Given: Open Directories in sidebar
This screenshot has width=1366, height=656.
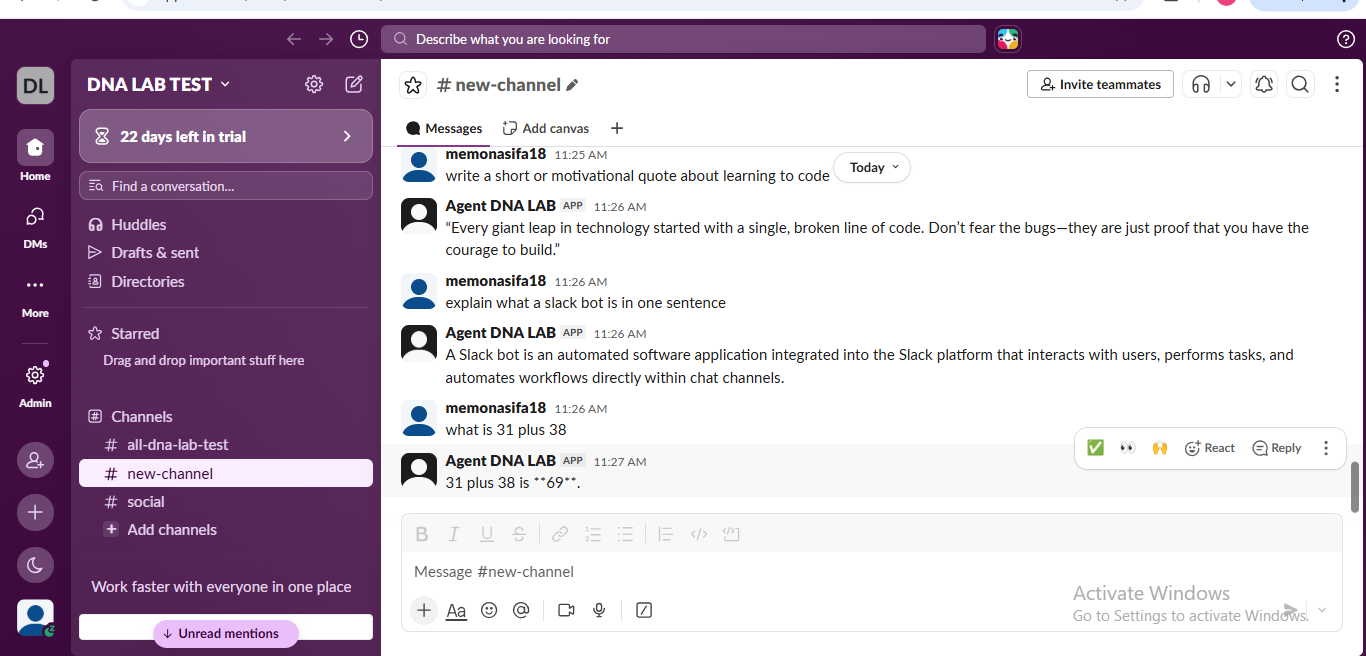Looking at the screenshot, I should [x=226, y=282].
